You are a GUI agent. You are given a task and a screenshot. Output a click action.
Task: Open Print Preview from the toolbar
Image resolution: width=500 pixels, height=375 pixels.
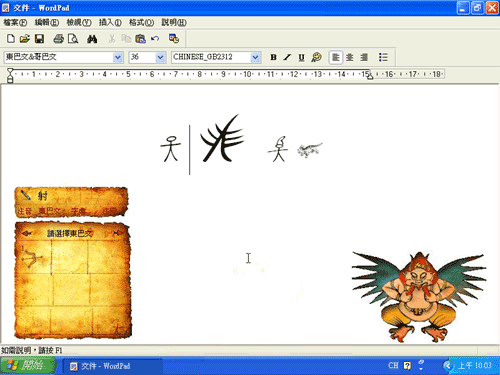[x=73, y=39]
